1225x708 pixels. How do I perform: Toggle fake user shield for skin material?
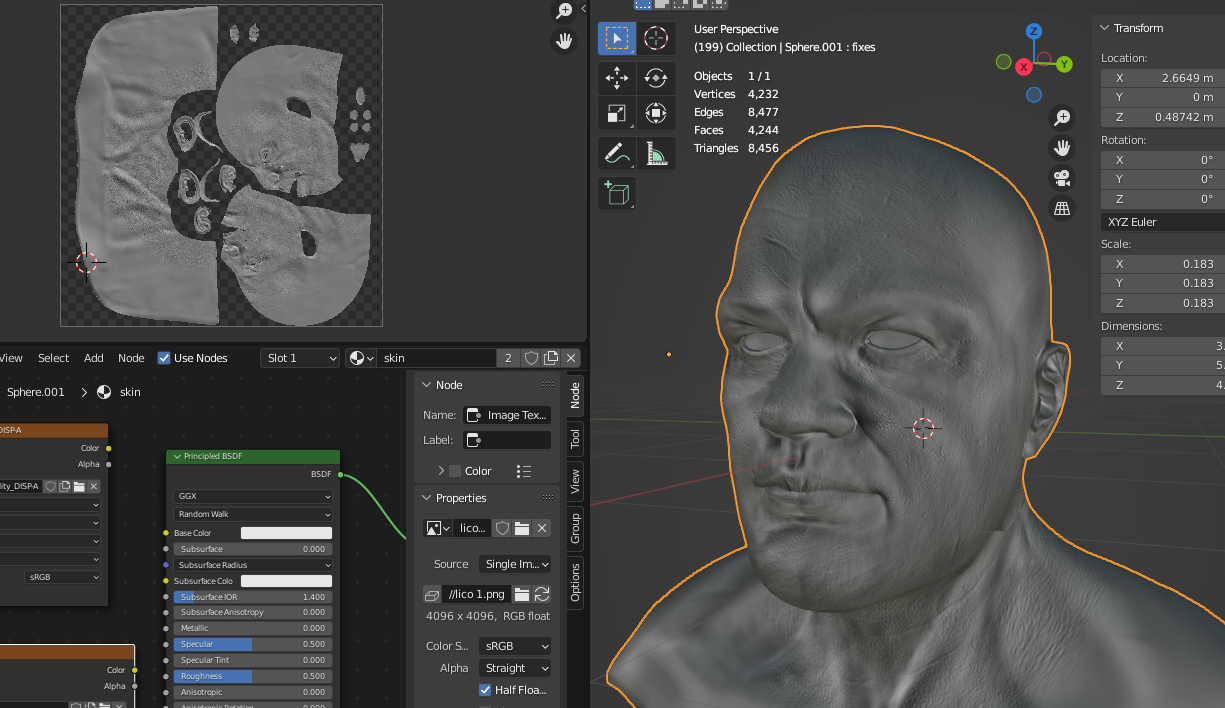point(531,358)
